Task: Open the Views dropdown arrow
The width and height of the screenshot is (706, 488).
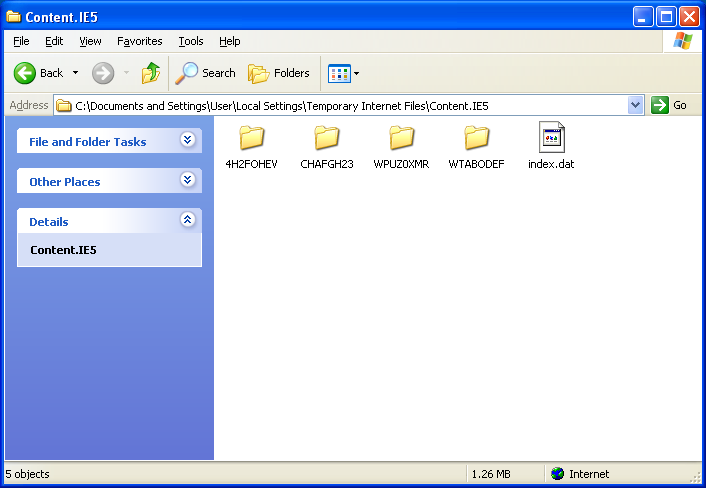Action: [x=357, y=73]
